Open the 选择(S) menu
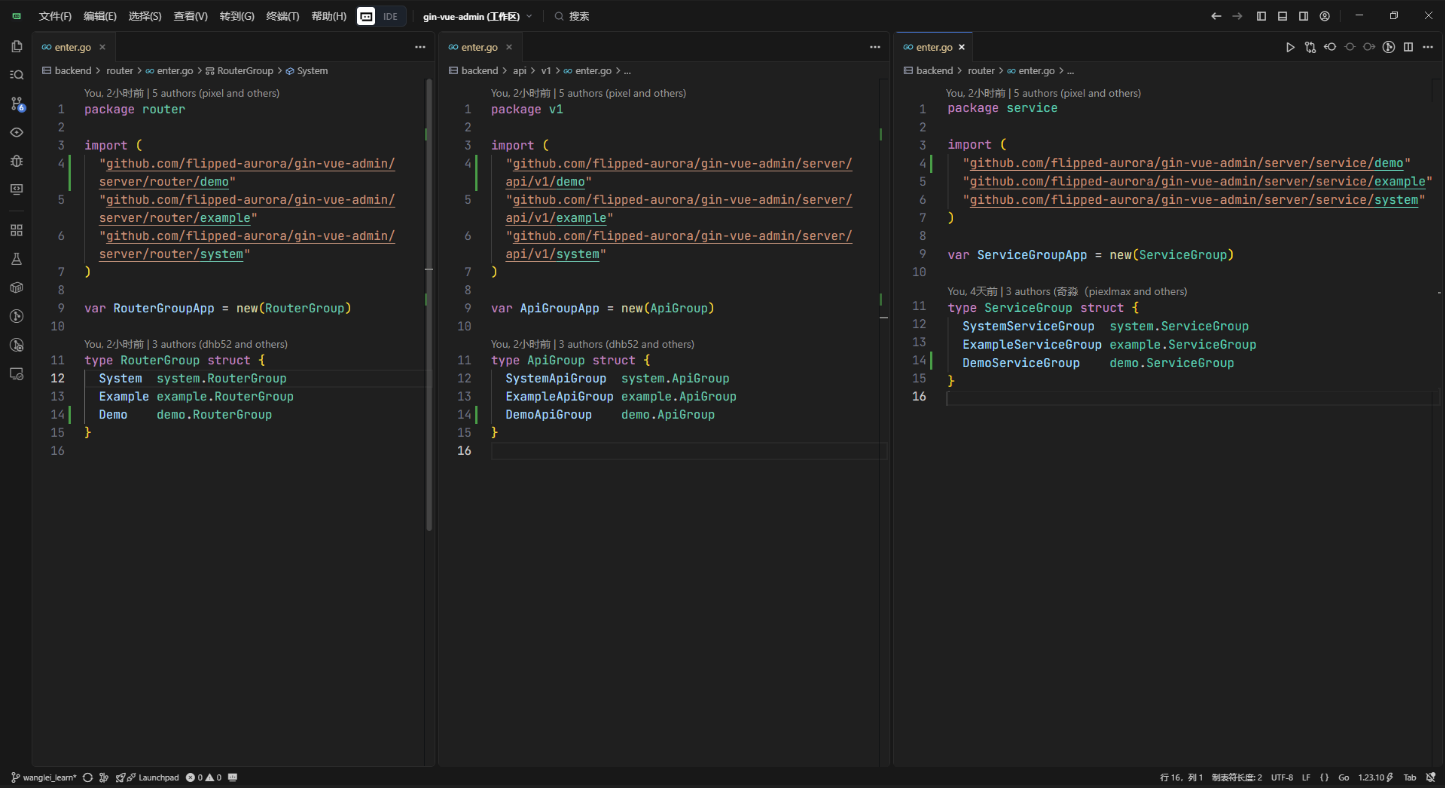Image resolution: width=1445 pixels, height=788 pixels. tap(145, 16)
